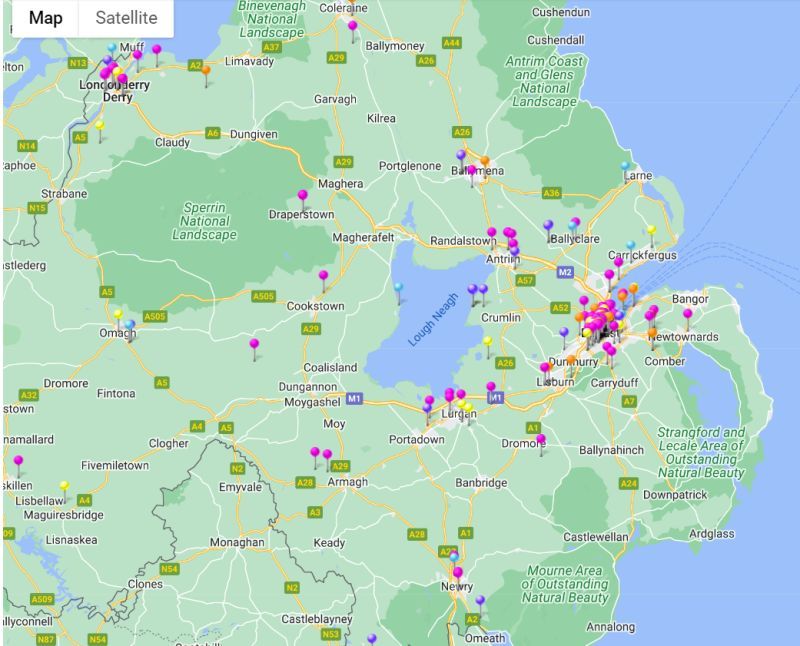Click the magenta pin at Dromore near the A1

(542, 438)
